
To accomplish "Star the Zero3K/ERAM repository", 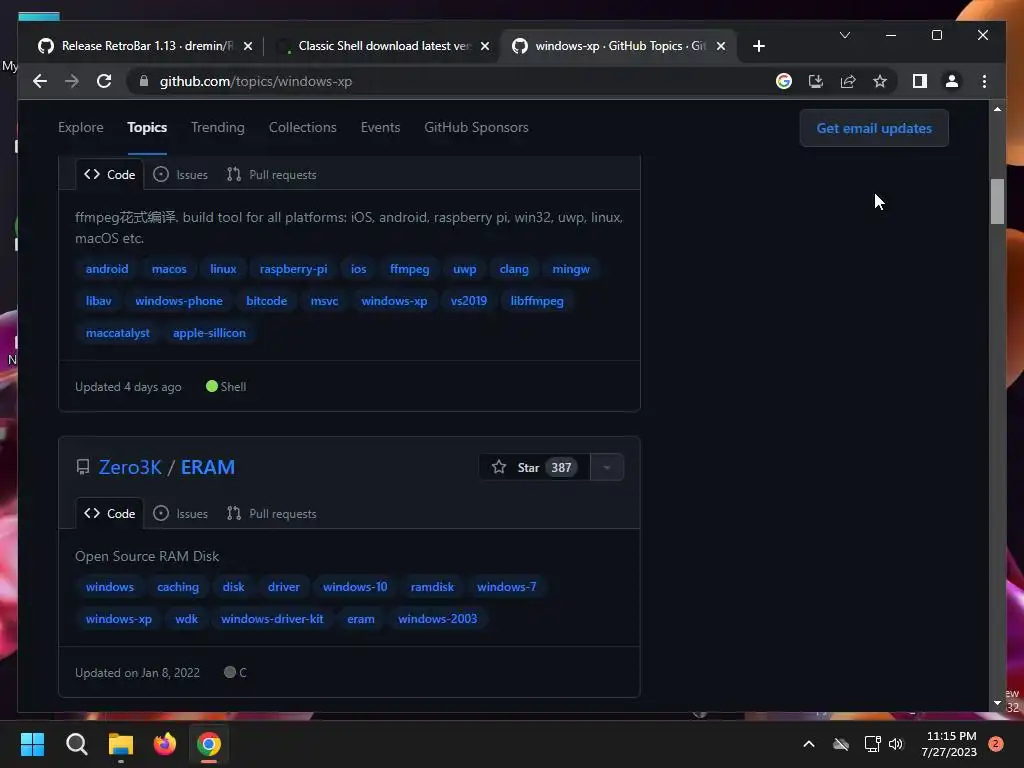I will click(534, 467).
